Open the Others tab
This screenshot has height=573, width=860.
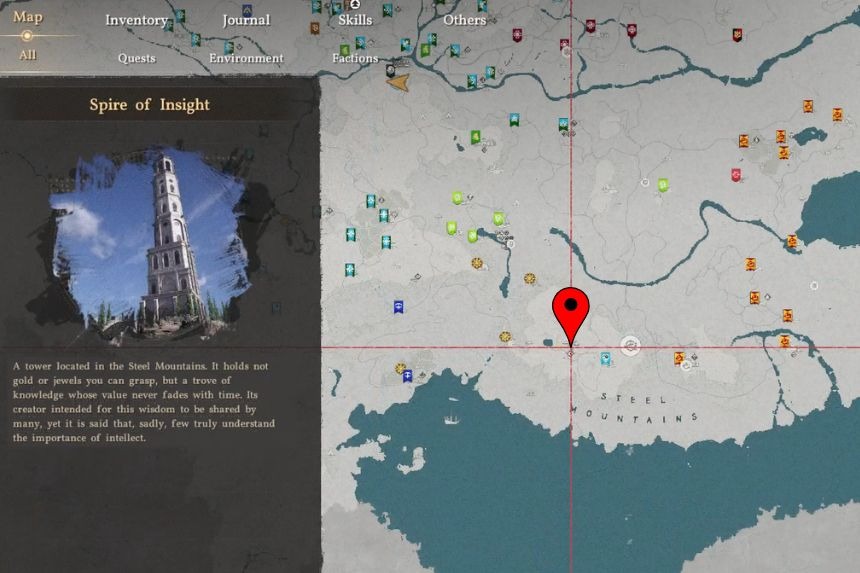(x=464, y=20)
